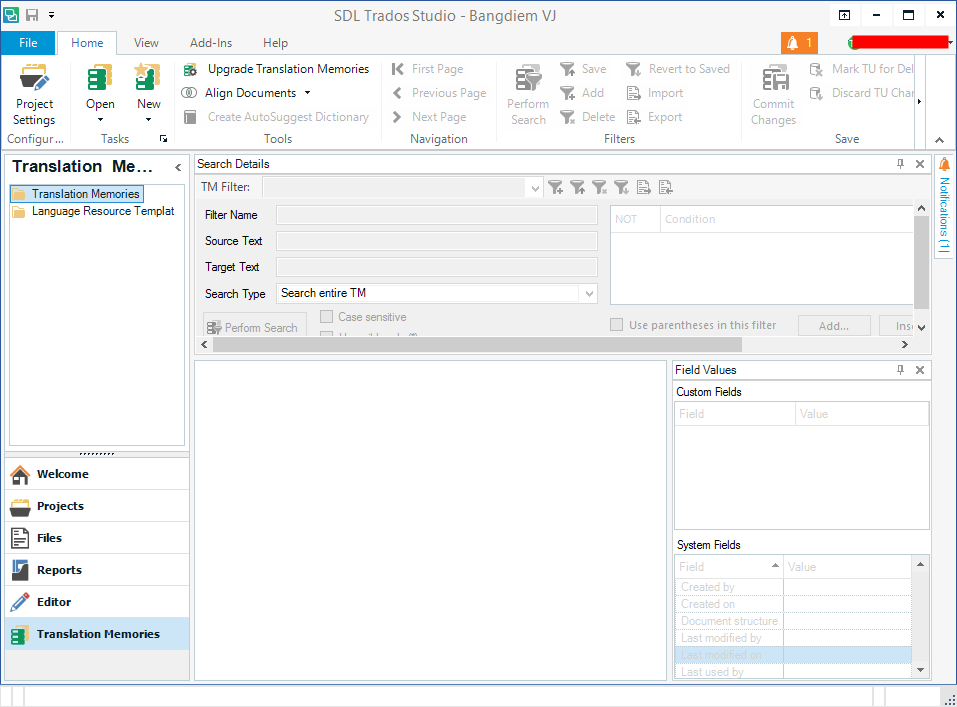Click horizontal scrollbar in Search Details

(477, 345)
